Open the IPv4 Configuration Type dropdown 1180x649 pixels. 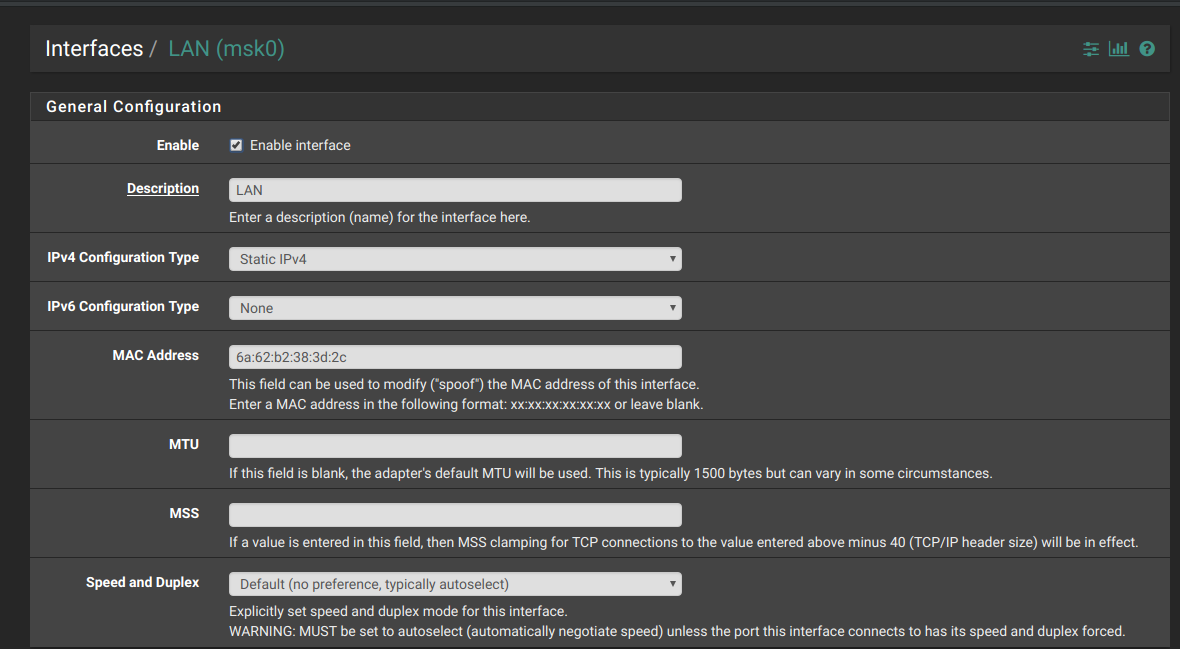coord(455,259)
